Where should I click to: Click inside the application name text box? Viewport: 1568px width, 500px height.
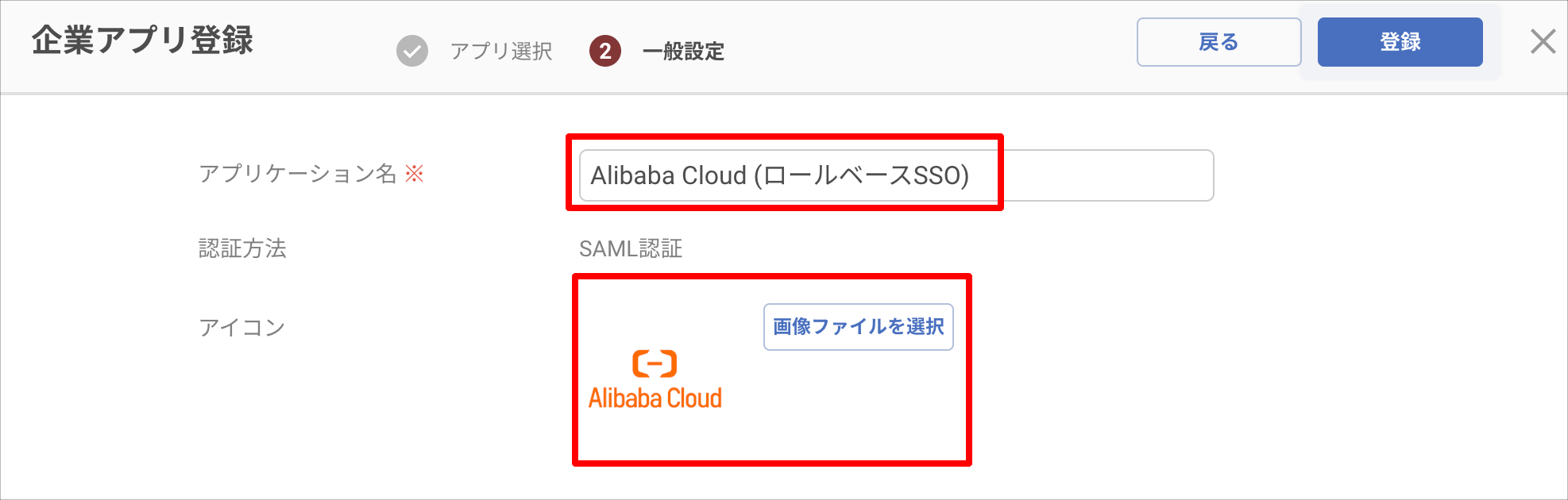pyautogui.click(x=896, y=175)
